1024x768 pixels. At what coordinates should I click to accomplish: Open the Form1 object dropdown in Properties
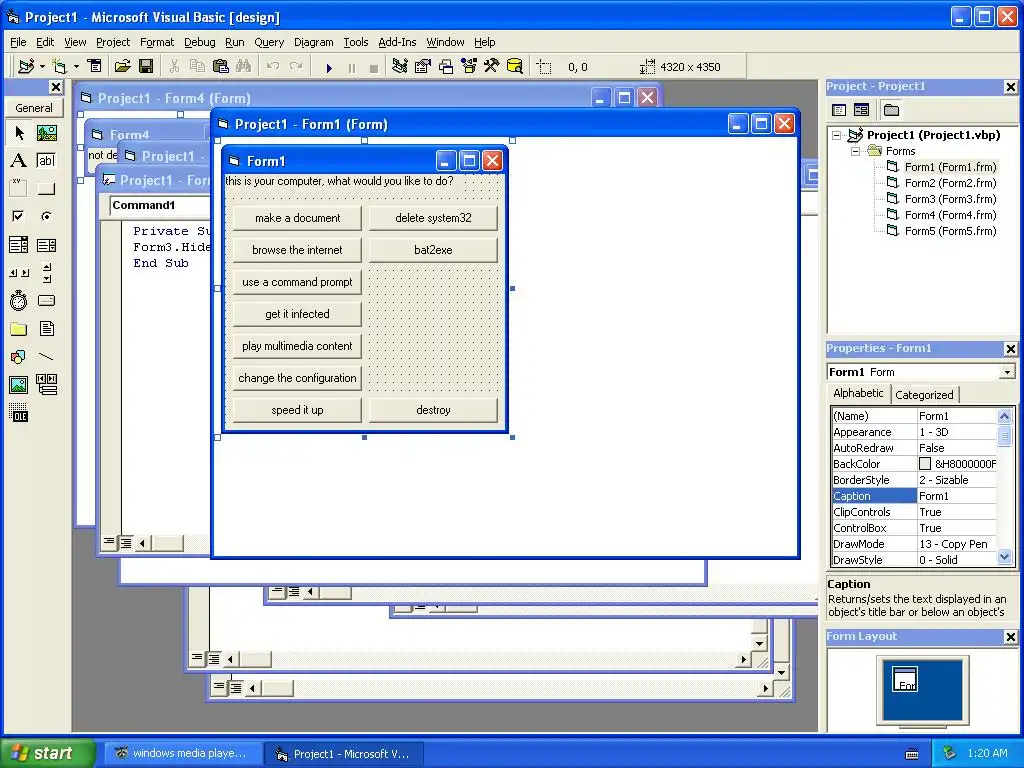click(x=1007, y=372)
